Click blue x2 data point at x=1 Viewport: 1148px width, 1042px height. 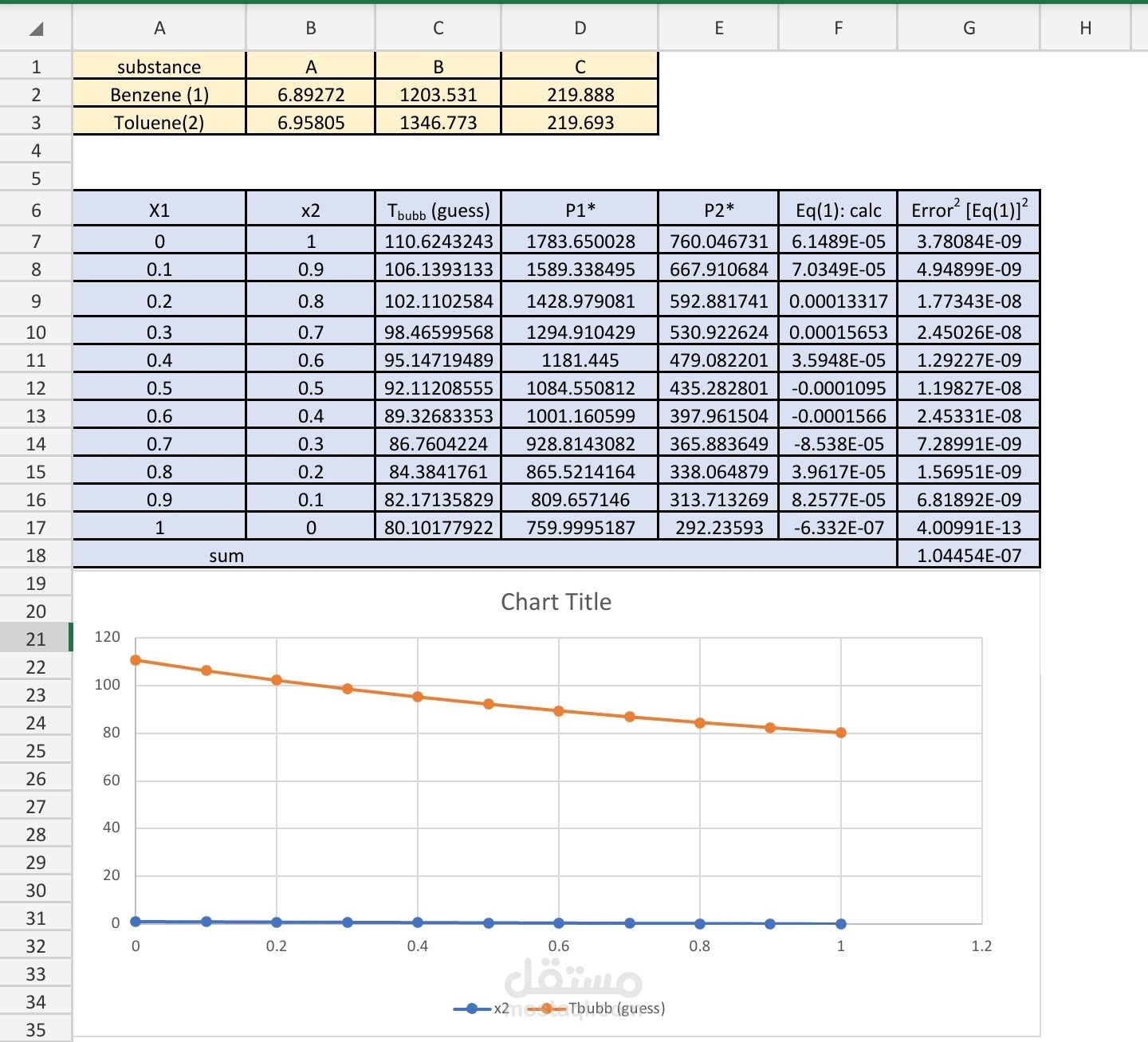[841, 924]
